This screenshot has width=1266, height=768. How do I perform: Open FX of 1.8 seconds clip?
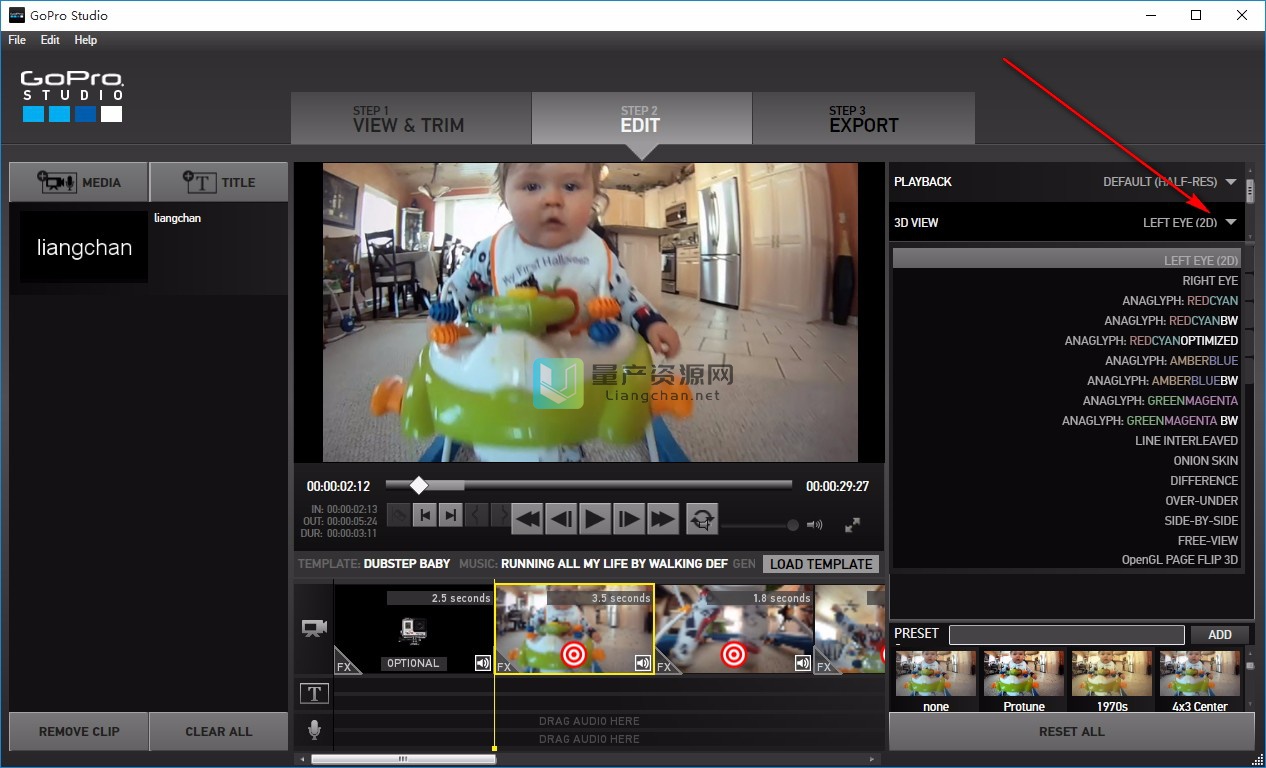[x=664, y=664]
